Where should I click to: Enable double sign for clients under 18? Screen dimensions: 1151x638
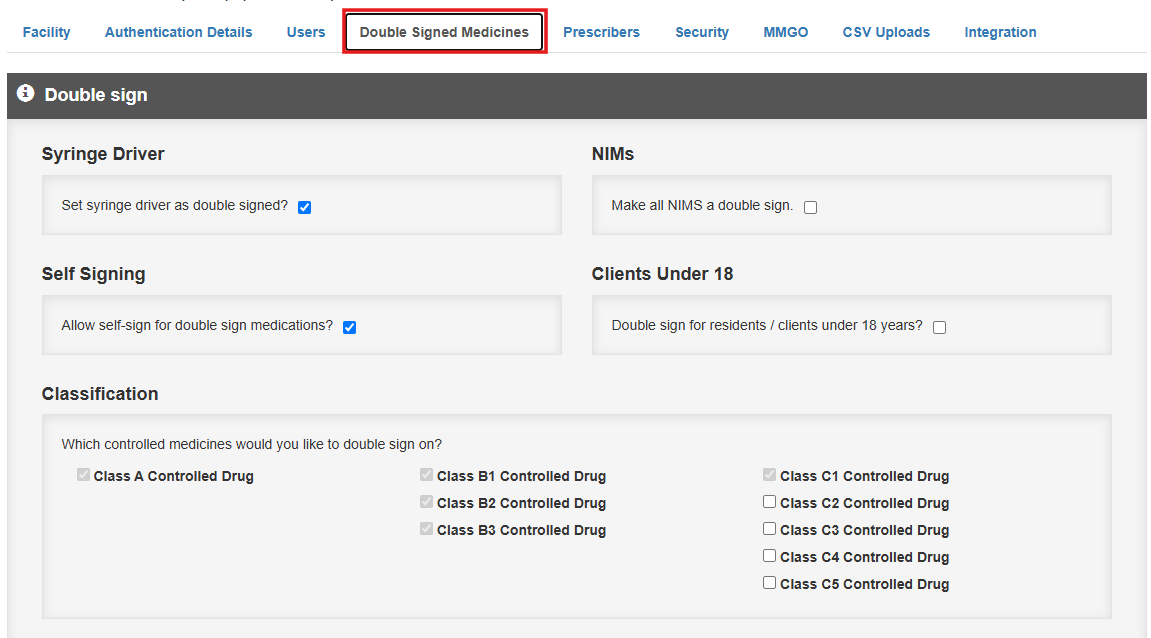click(940, 327)
